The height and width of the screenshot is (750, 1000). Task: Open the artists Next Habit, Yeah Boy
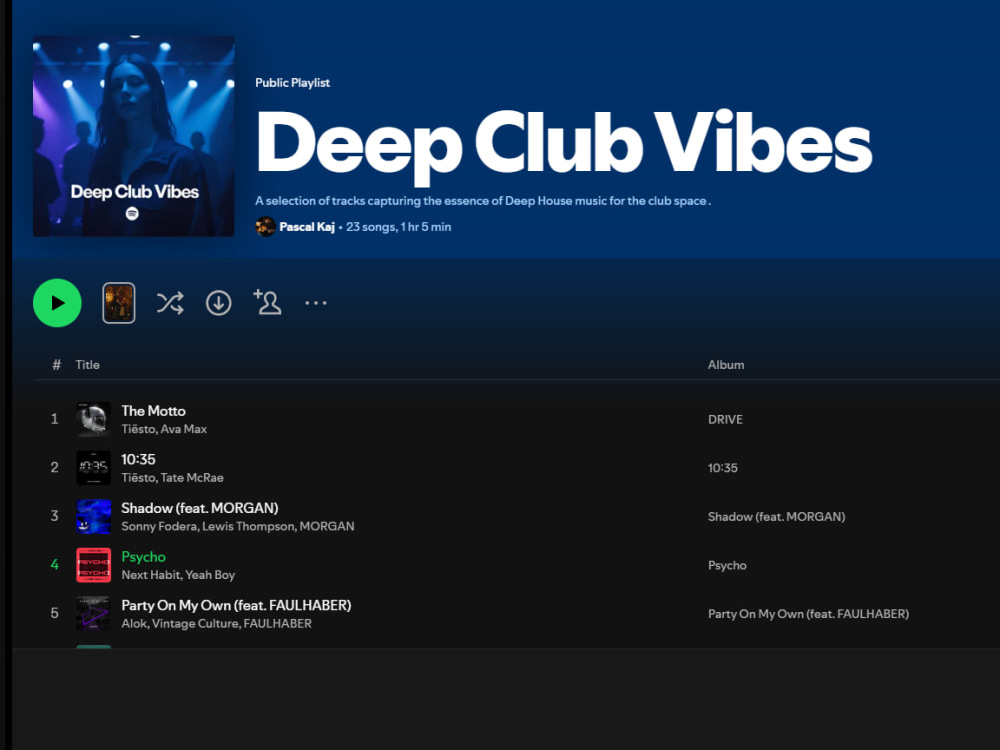pyautogui.click(x=178, y=575)
